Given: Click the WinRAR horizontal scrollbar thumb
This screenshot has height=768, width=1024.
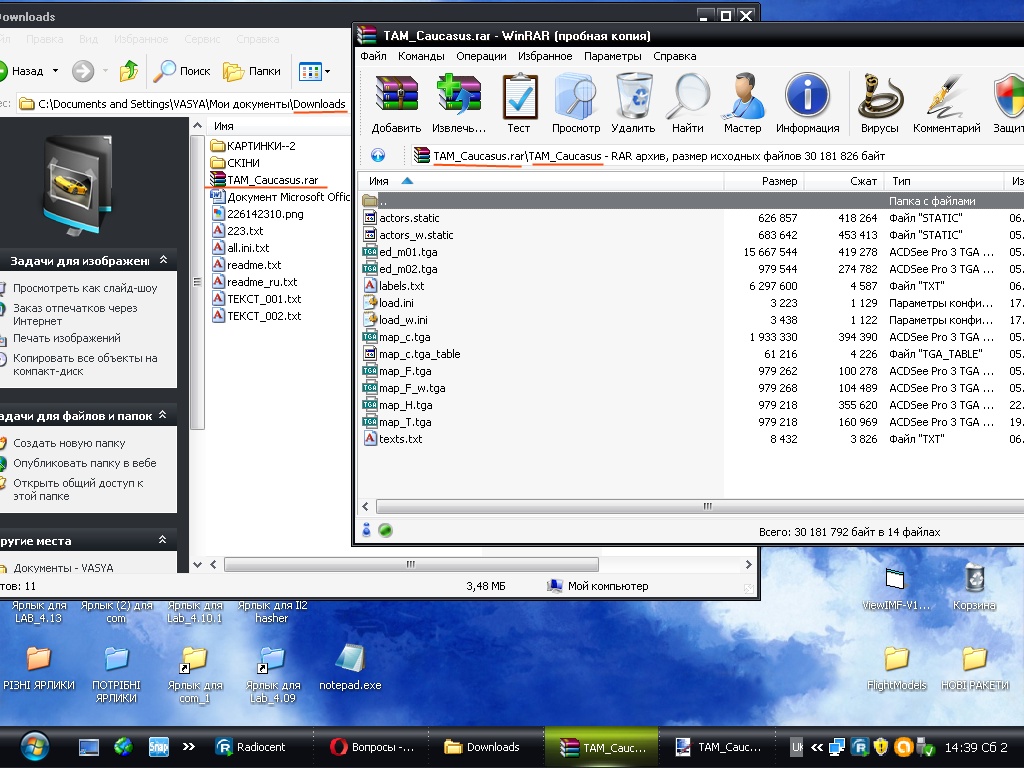Looking at the screenshot, I should 708,507.
